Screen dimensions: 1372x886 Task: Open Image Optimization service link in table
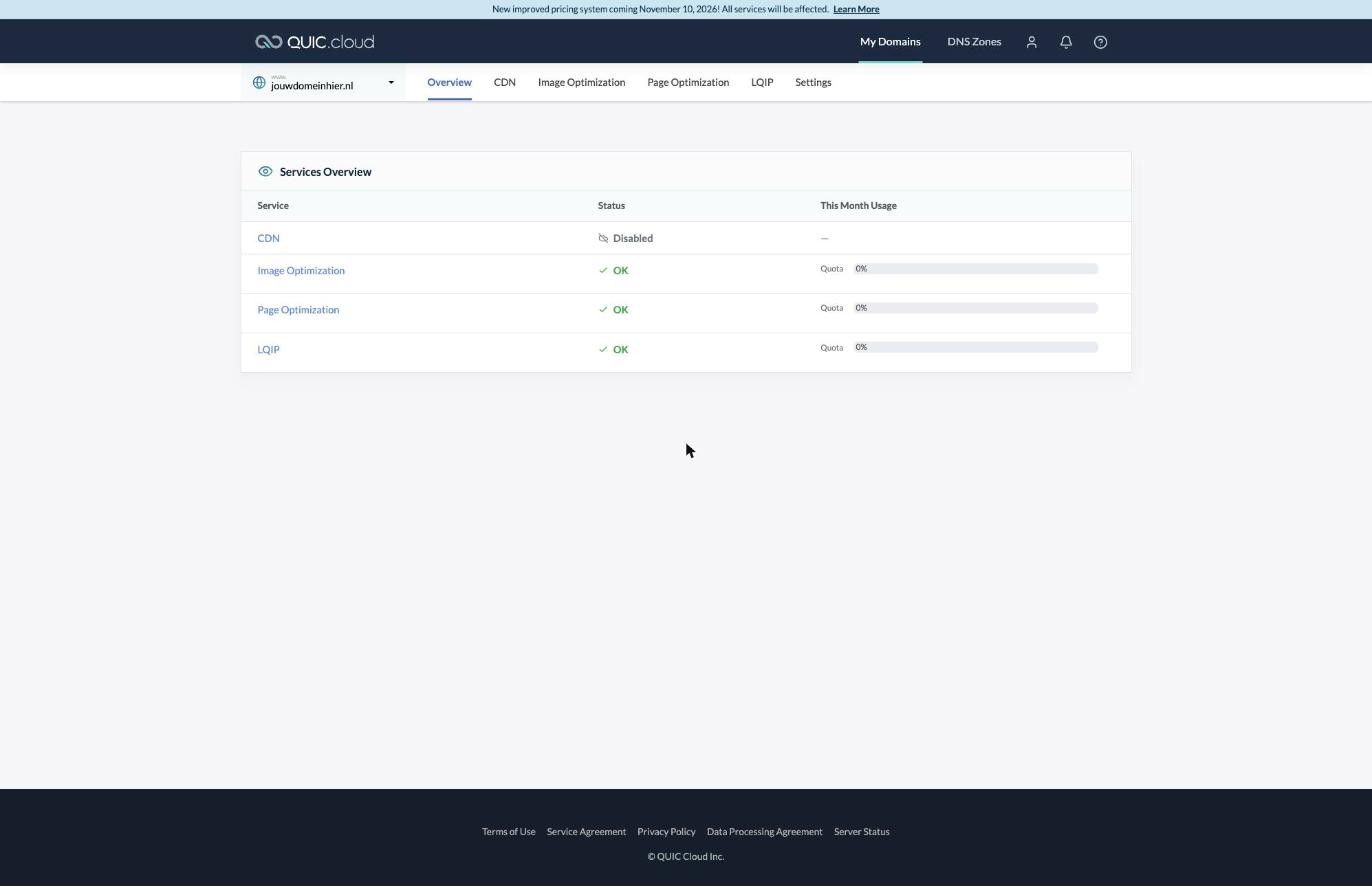pos(301,271)
